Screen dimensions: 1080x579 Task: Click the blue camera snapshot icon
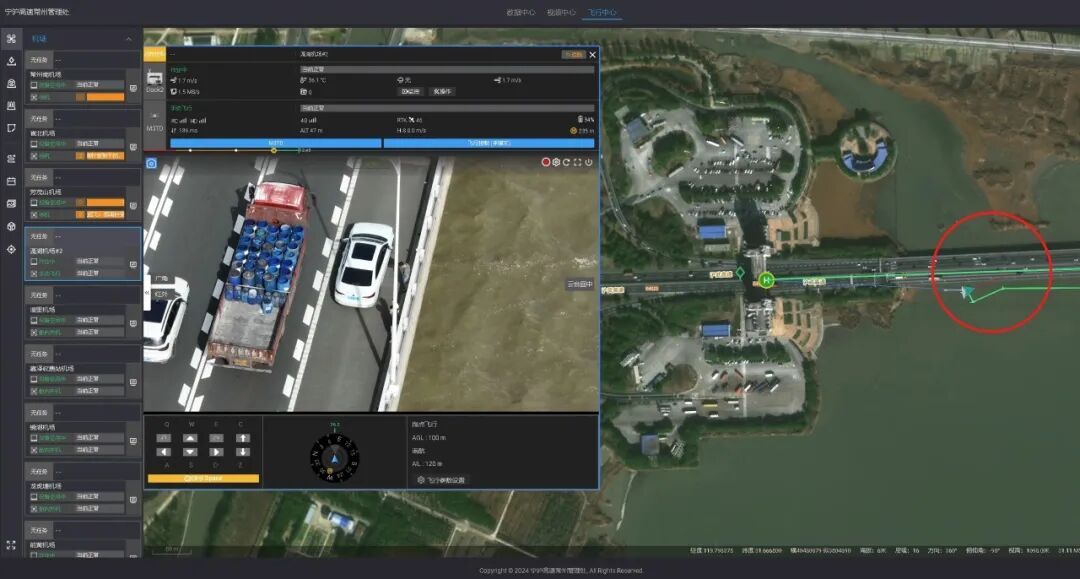click(x=151, y=163)
